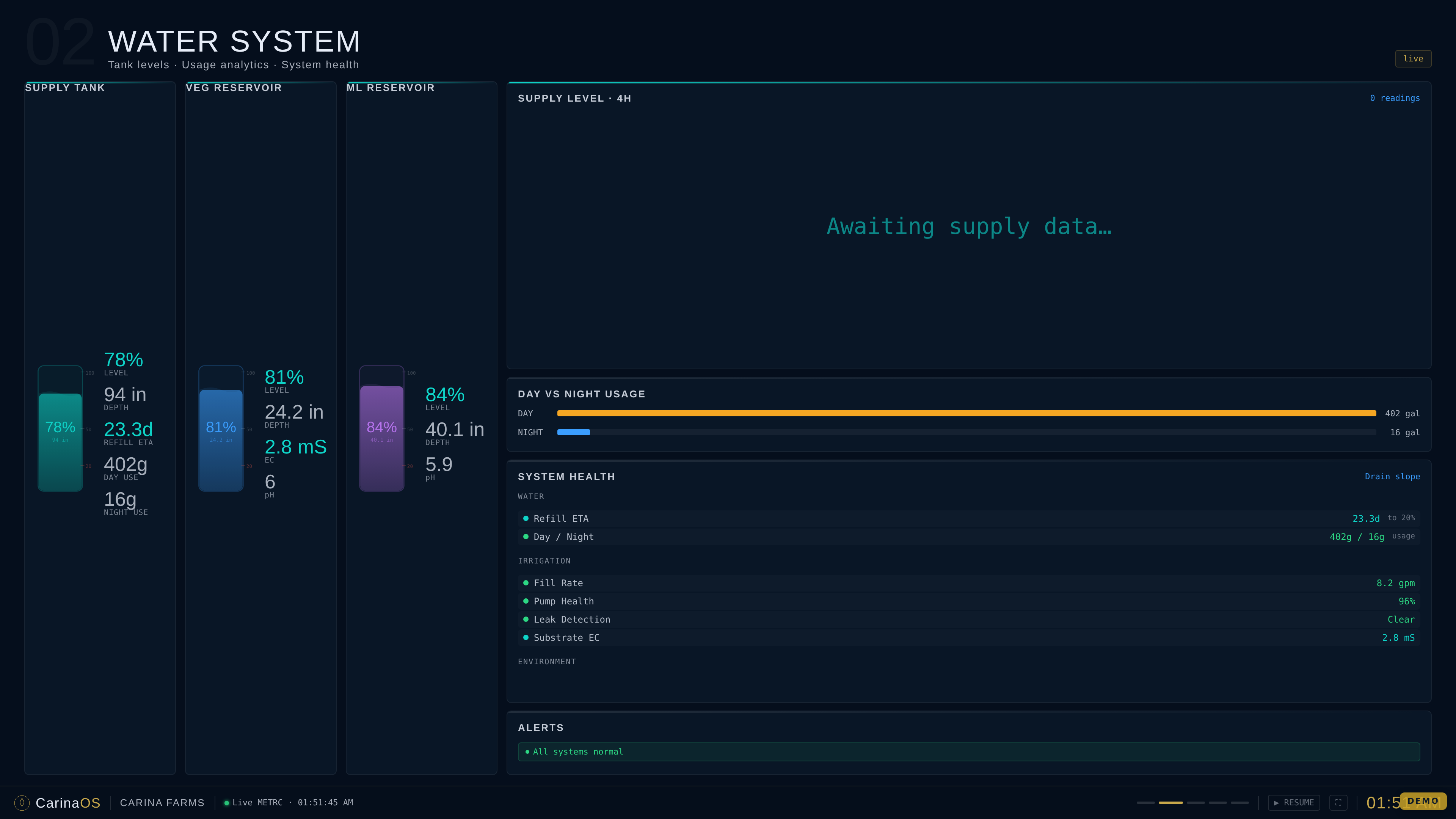This screenshot has width=1456, height=819.
Task: Click the CarinaOS logo icon
Action: click(22, 803)
